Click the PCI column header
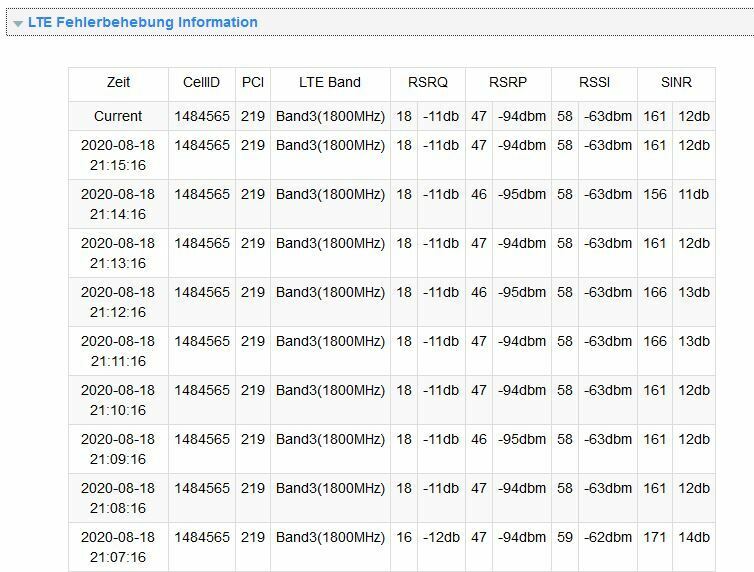 (x=253, y=82)
